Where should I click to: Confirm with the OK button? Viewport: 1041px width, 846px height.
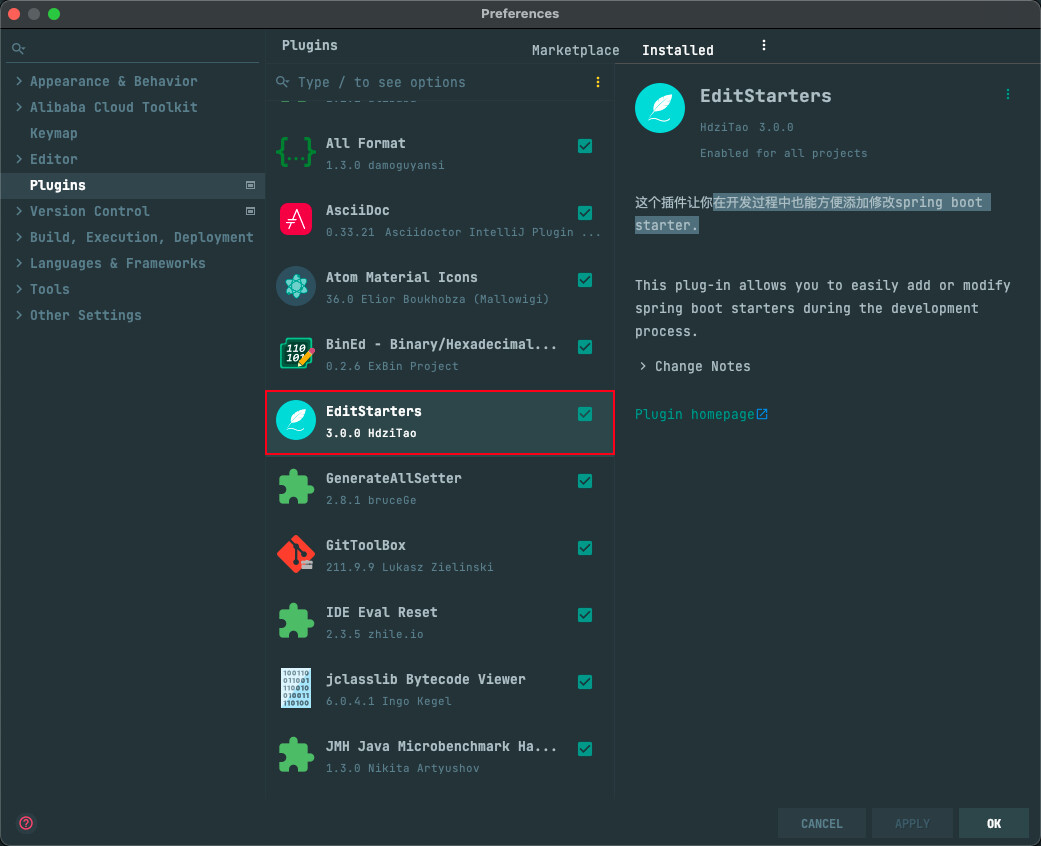click(994, 823)
